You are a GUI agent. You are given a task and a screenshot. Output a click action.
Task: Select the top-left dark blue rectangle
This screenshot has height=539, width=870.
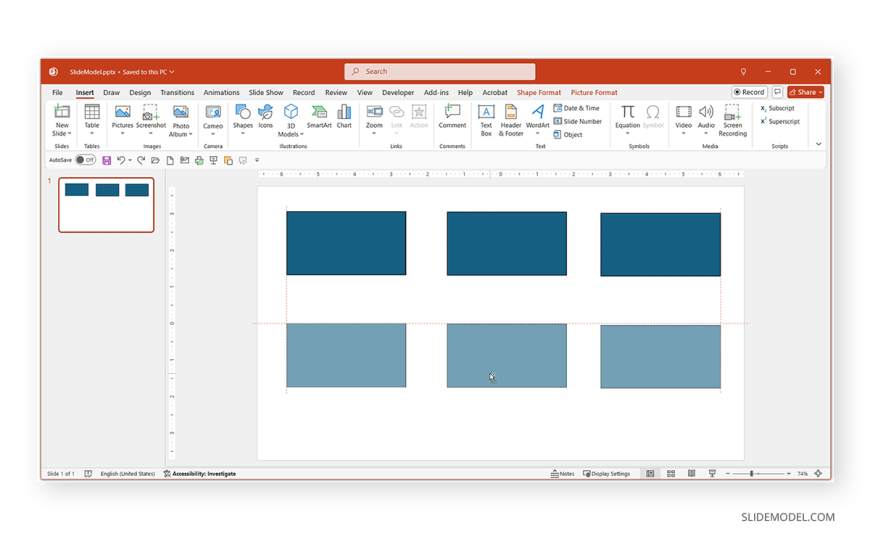(x=346, y=243)
